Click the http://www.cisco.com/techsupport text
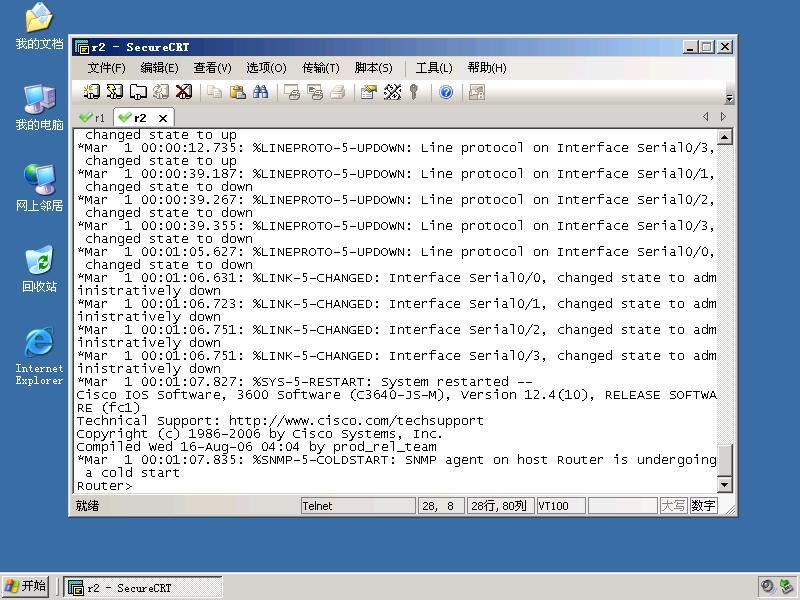This screenshot has width=800, height=600. (x=356, y=421)
